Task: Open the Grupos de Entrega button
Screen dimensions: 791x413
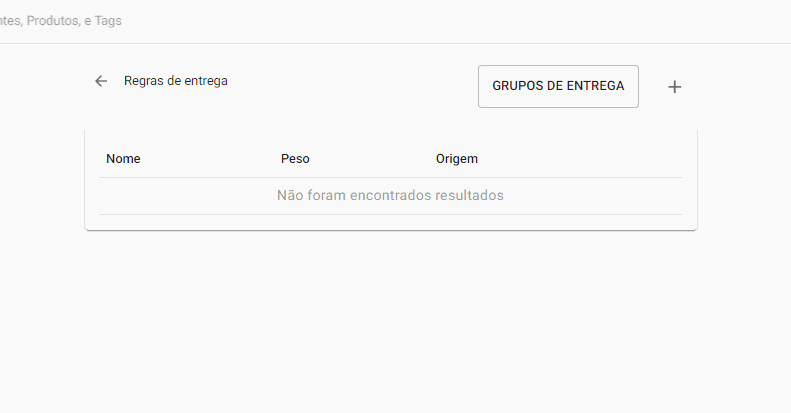Action: pos(558,87)
